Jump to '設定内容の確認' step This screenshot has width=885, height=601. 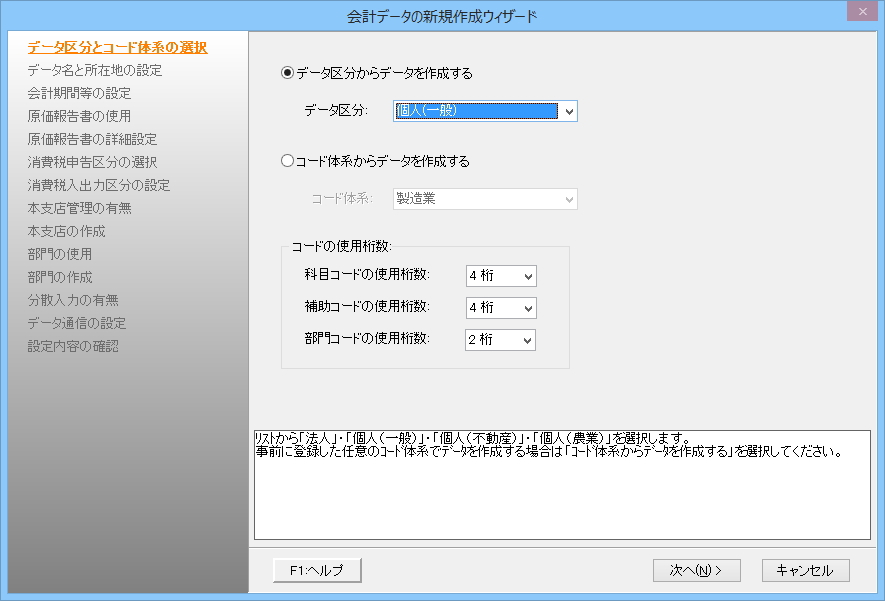click(73, 346)
